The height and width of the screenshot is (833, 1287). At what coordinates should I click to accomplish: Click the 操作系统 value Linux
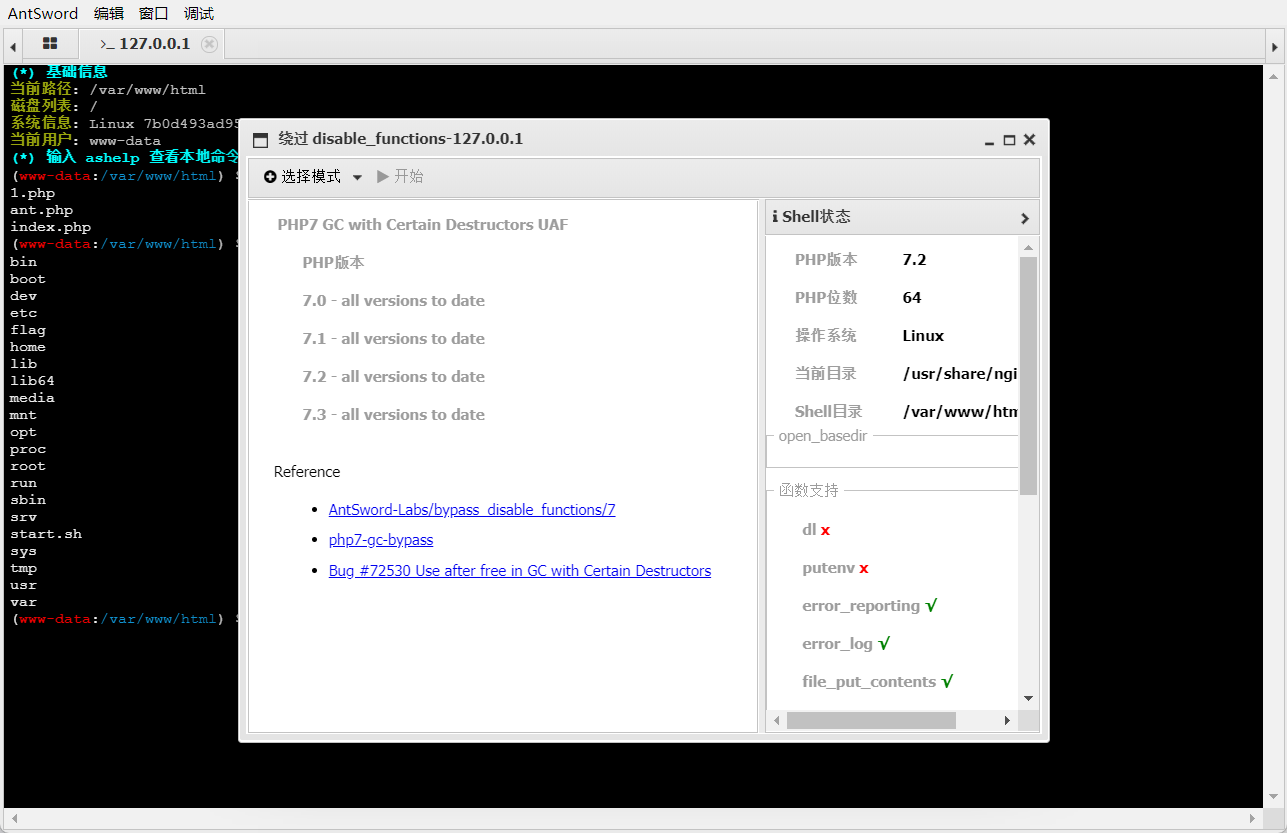(x=923, y=336)
